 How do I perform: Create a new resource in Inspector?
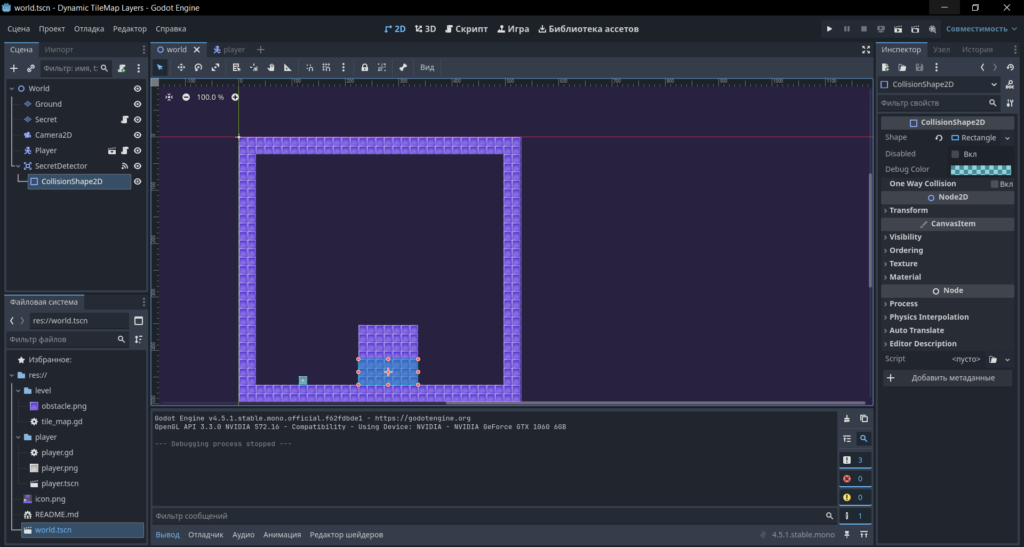[x=886, y=67]
